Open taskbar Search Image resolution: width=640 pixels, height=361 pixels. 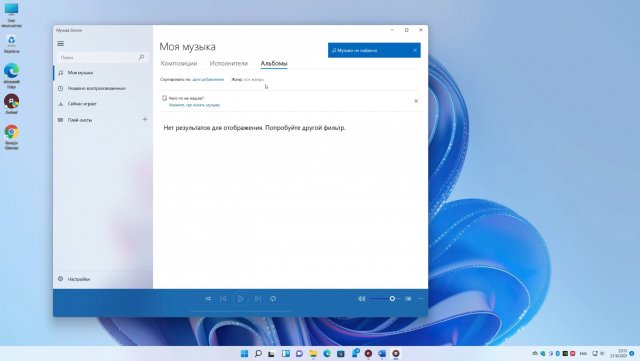tap(258, 354)
